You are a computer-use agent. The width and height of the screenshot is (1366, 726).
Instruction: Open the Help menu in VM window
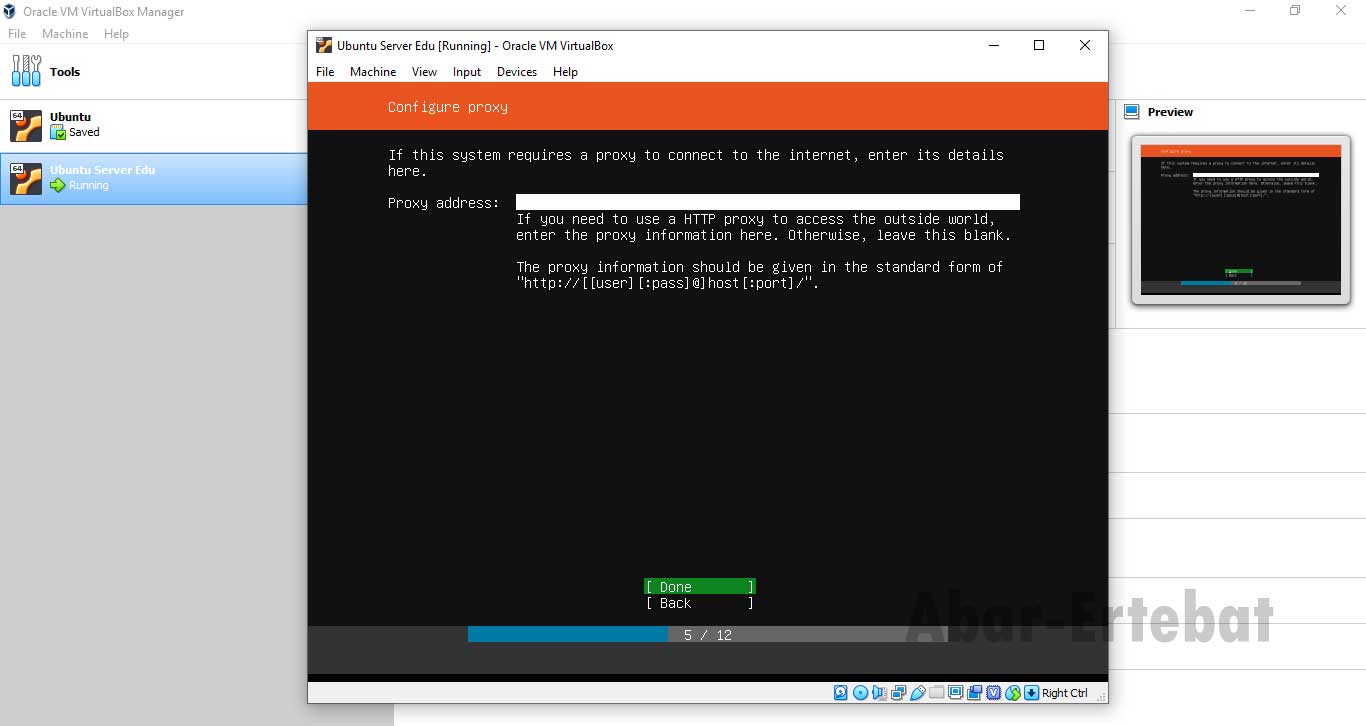pos(565,72)
